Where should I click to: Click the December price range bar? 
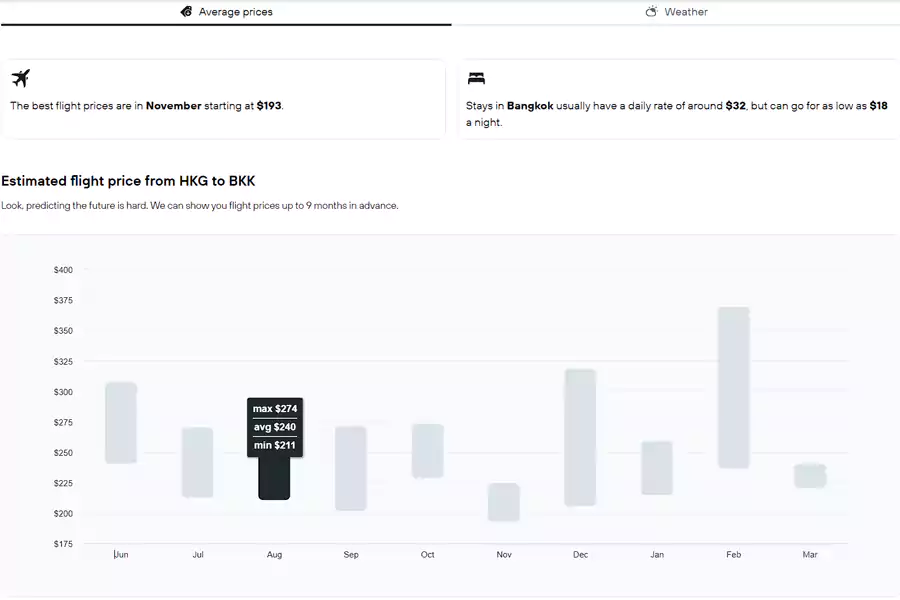[x=580, y=437]
